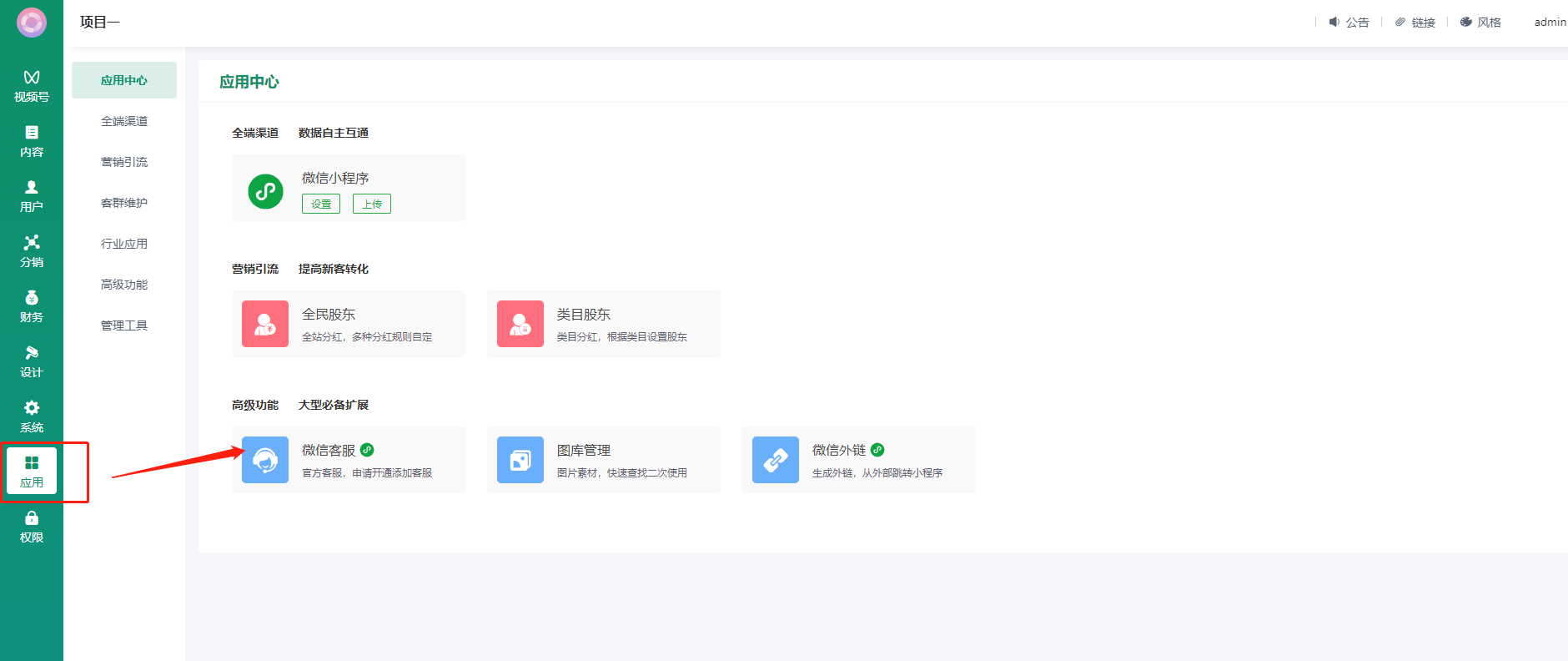Click the 微信小程序 card title
Viewport: 1568px width, 661px height.
point(335,179)
